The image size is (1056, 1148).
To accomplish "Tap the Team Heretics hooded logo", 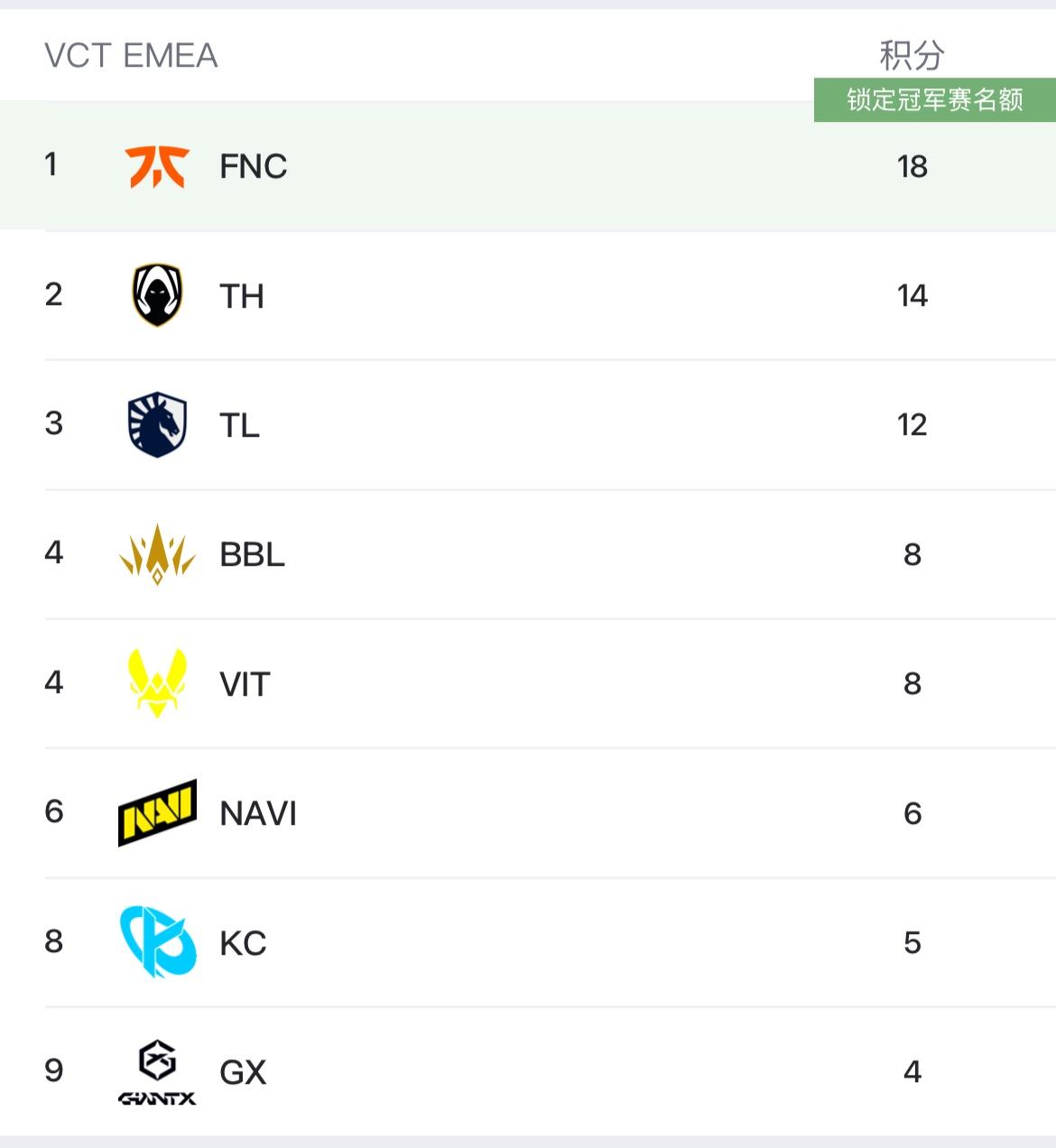I will tap(157, 295).
